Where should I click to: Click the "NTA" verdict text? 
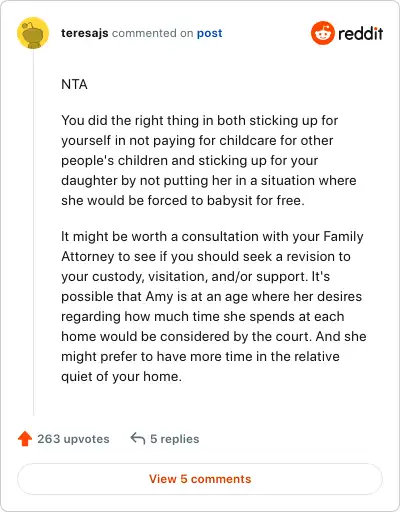[x=74, y=84]
